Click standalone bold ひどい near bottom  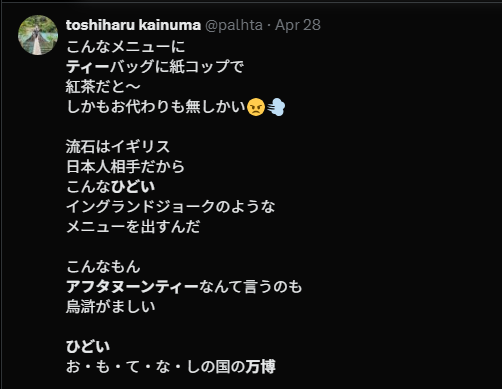(x=88, y=347)
